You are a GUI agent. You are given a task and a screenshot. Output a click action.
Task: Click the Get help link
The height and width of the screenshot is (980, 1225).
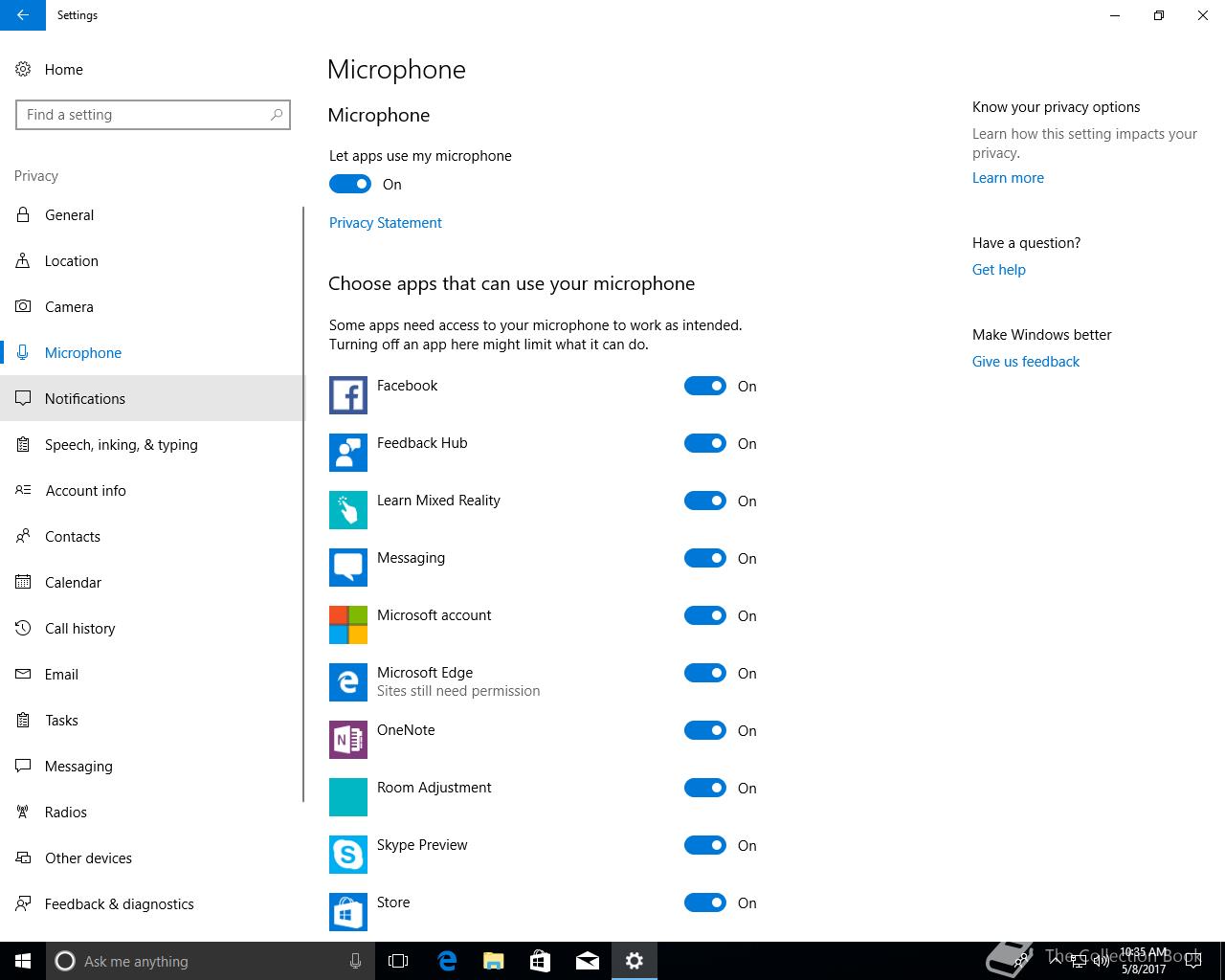999,270
